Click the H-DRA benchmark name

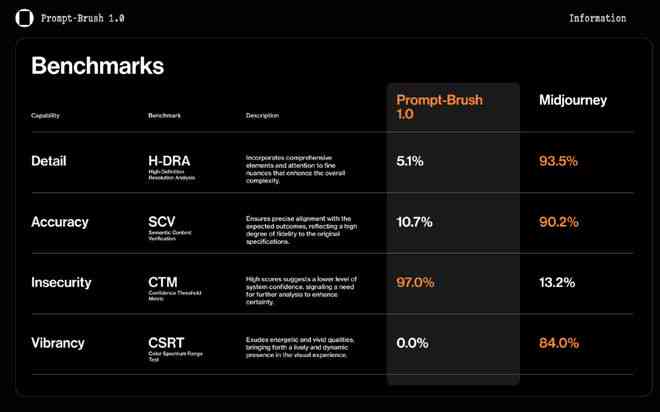pyautogui.click(x=169, y=161)
